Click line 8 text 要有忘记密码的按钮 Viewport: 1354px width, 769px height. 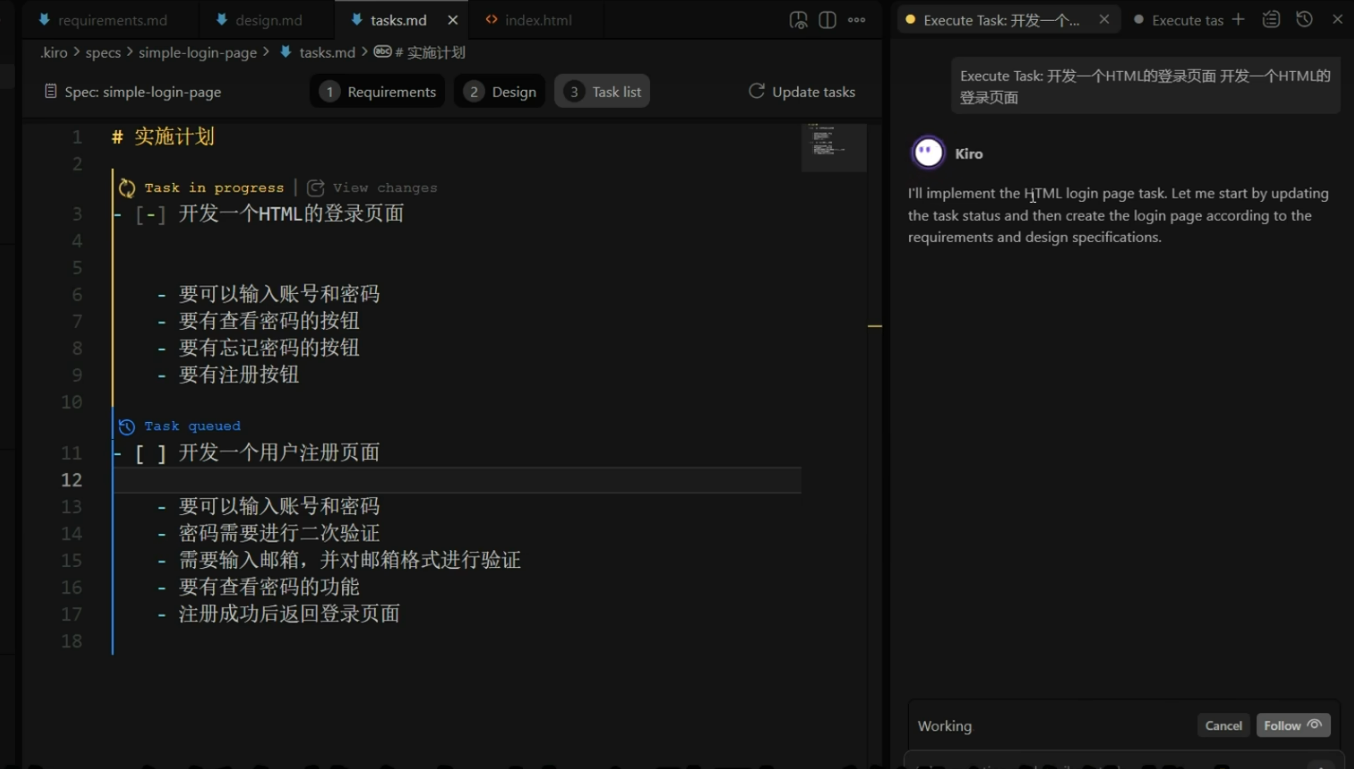(x=269, y=348)
